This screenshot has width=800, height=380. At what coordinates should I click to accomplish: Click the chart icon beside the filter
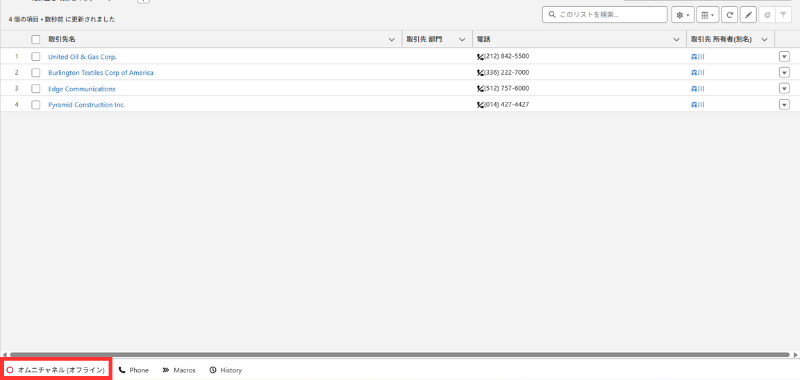coord(767,15)
